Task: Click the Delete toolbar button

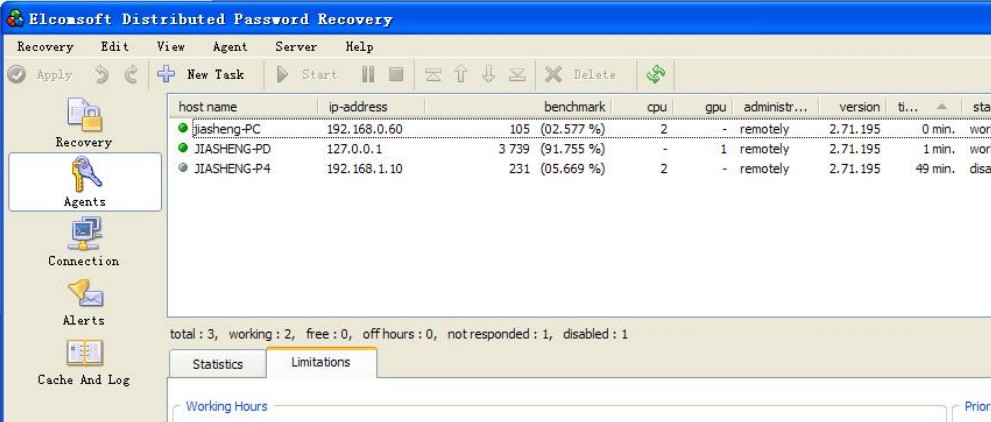Action: click(580, 75)
